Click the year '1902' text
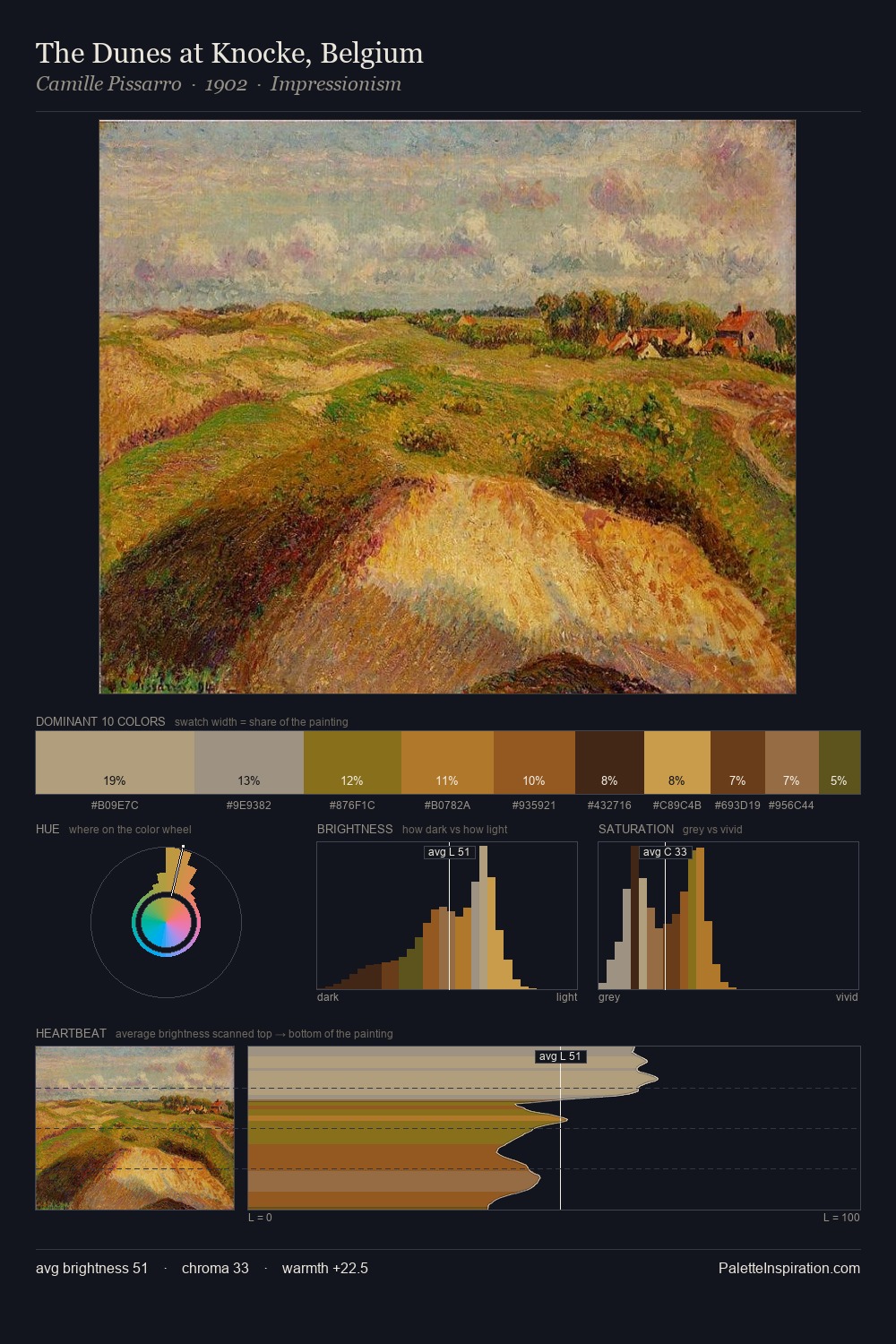 tap(226, 84)
